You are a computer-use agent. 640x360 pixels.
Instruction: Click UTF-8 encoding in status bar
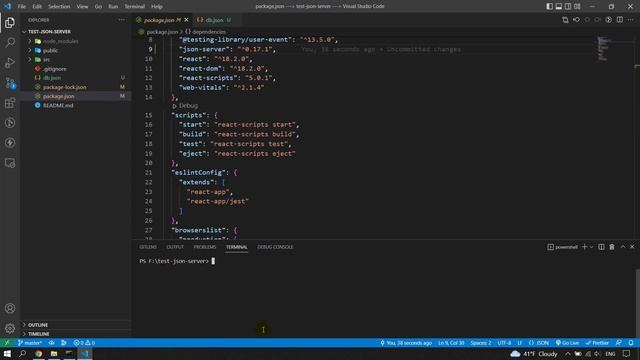504,343
